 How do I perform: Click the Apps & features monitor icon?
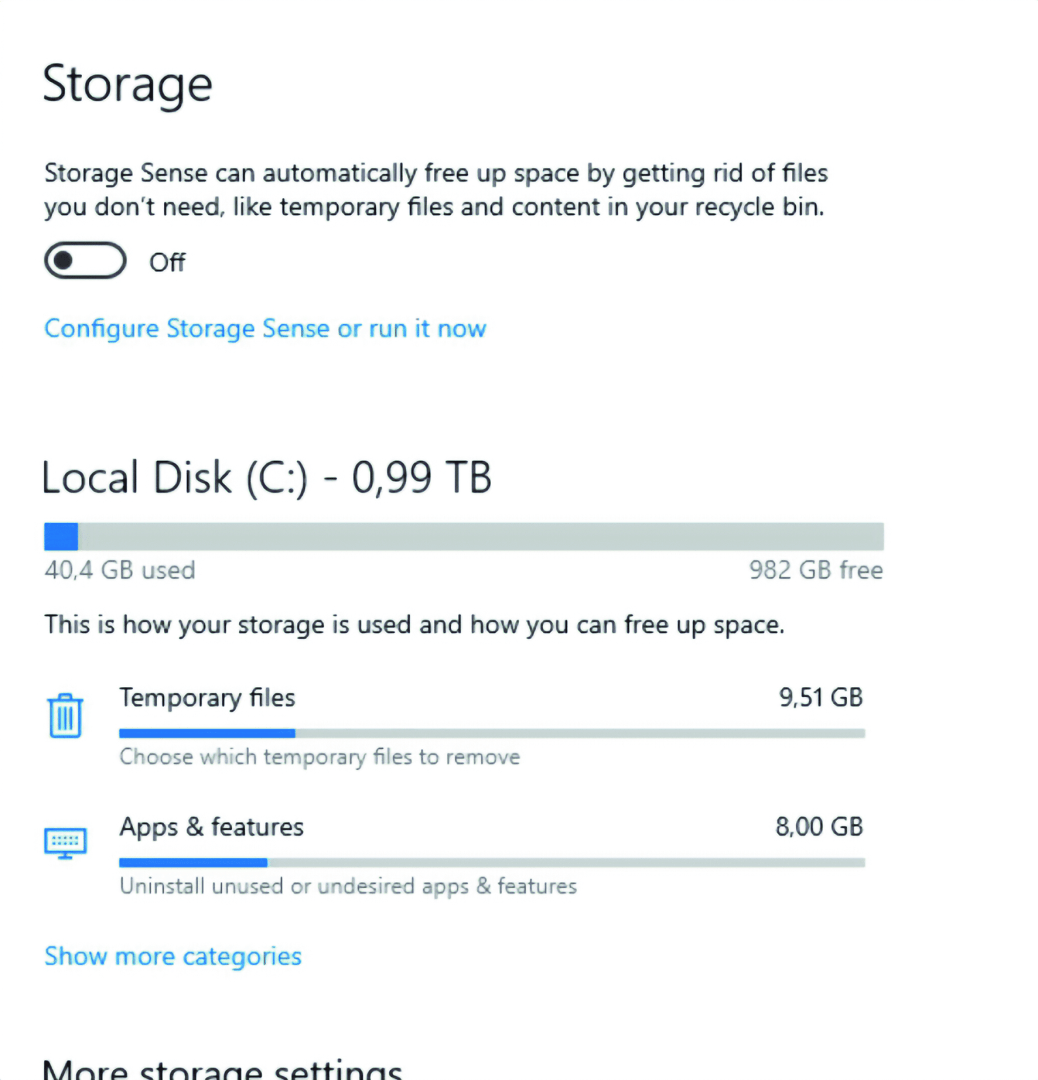(65, 842)
